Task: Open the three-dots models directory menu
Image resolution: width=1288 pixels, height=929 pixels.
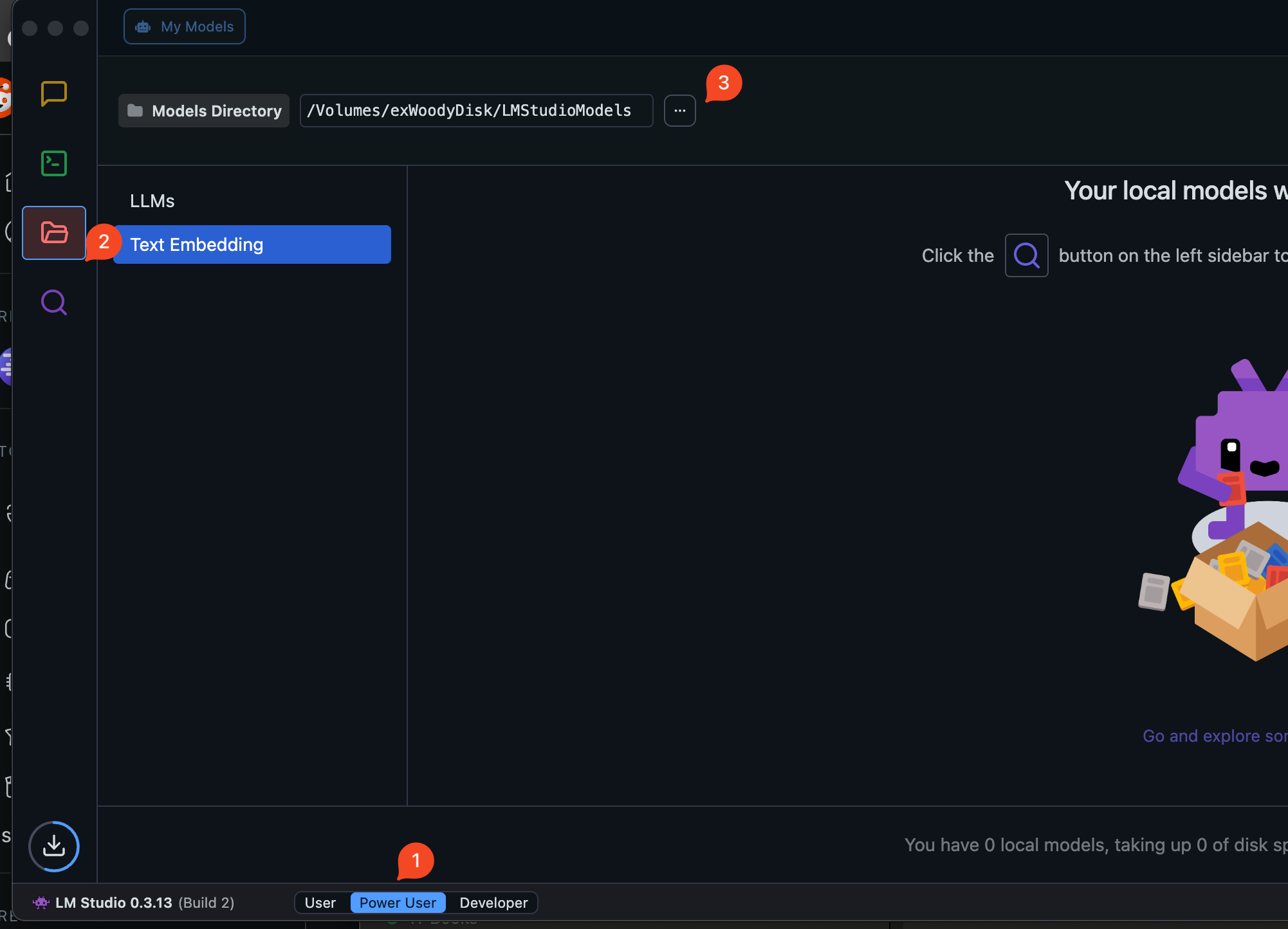Action: (679, 111)
